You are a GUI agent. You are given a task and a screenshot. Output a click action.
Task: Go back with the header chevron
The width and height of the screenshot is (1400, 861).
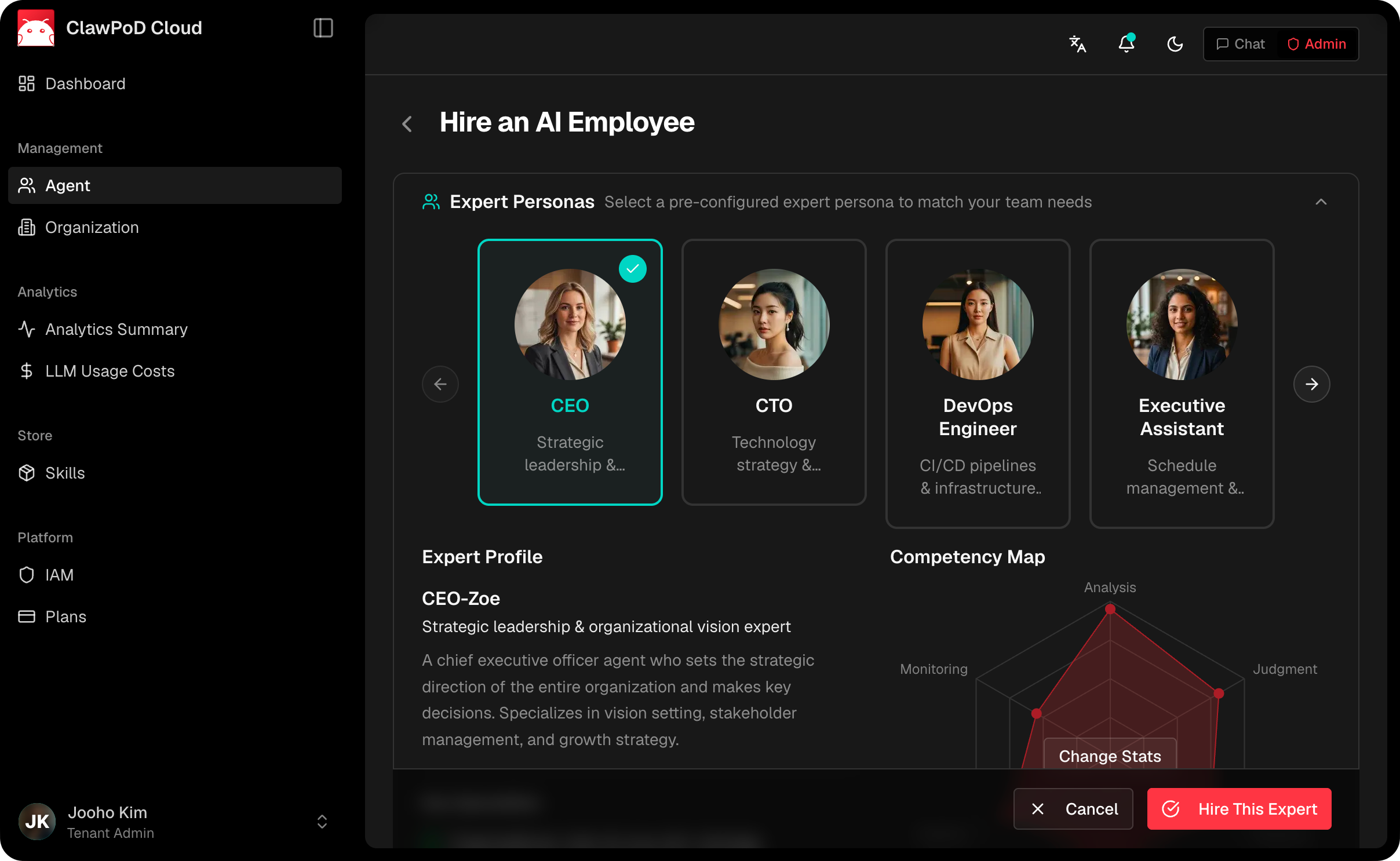[x=407, y=123]
